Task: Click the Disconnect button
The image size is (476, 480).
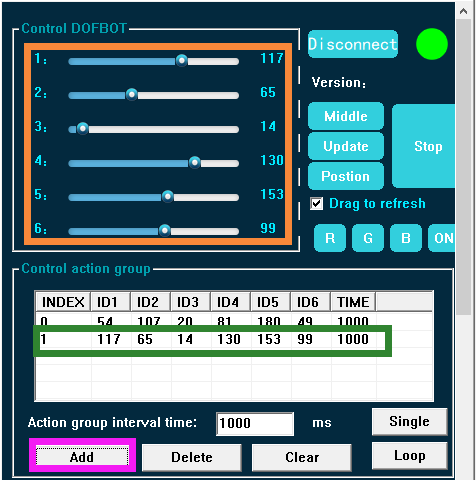Action: [353, 44]
